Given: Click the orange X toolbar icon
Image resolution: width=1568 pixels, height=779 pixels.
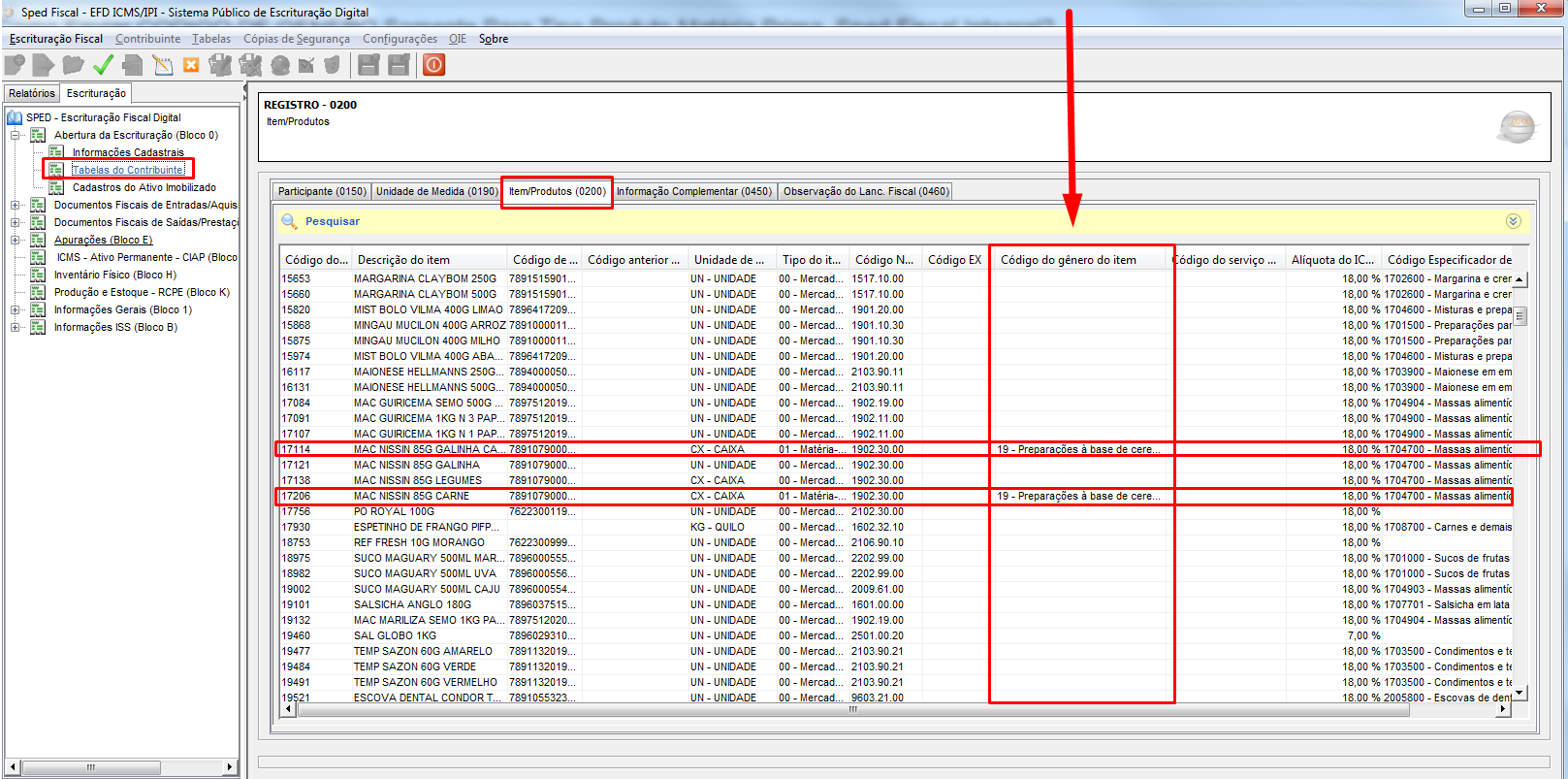Looking at the screenshot, I should 191,65.
